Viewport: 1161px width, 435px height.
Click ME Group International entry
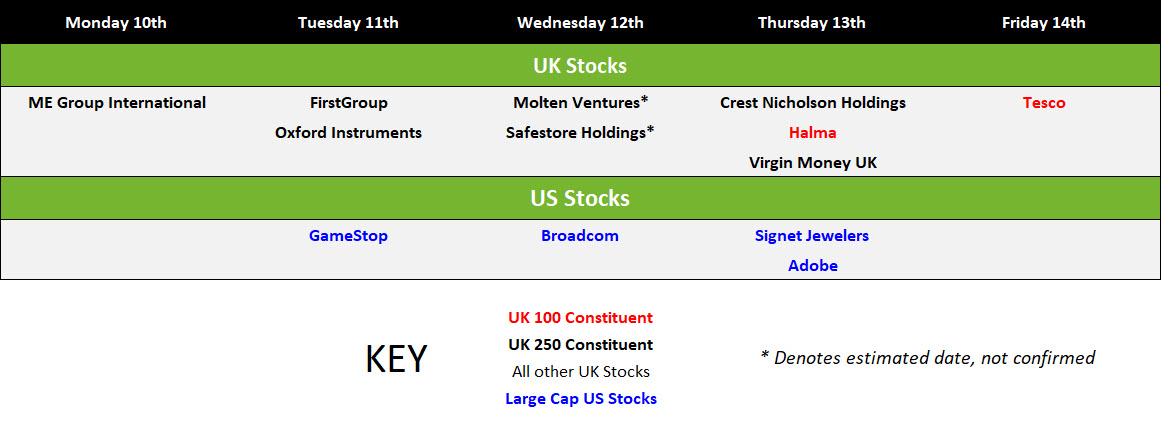pos(117,103)
